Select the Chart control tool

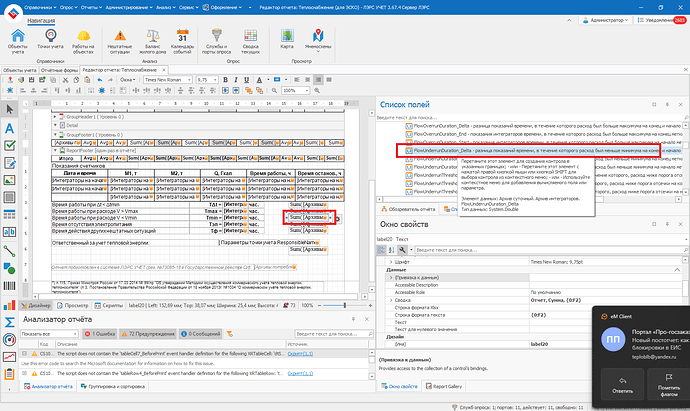(9, 305)
